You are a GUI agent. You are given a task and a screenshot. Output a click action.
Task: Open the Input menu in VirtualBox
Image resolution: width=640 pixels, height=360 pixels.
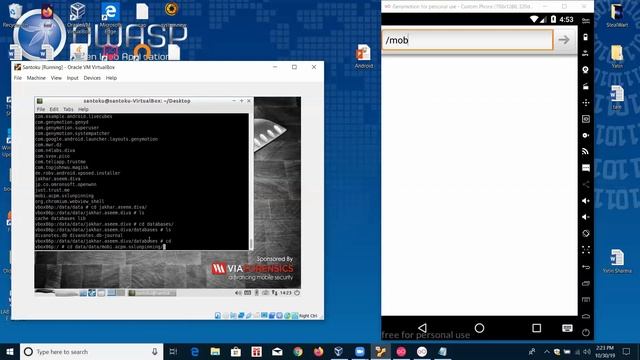pos(73,78)
